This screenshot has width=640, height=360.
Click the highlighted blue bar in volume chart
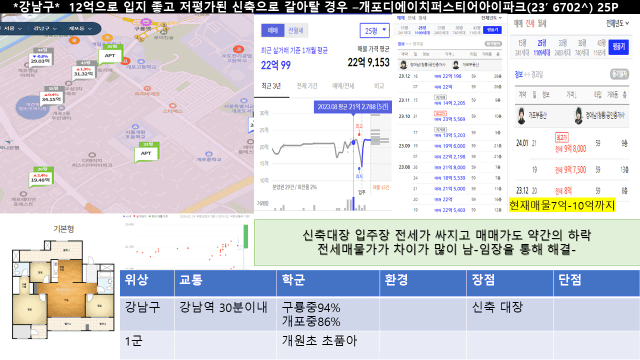[x=353, y=204]
